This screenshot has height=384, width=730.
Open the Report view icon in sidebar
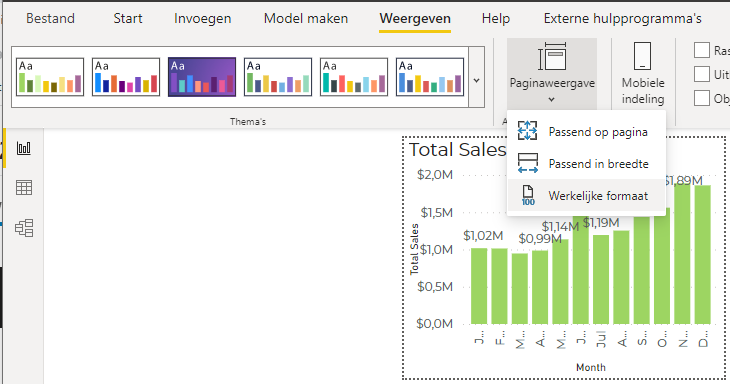click(x=24, y=148)
